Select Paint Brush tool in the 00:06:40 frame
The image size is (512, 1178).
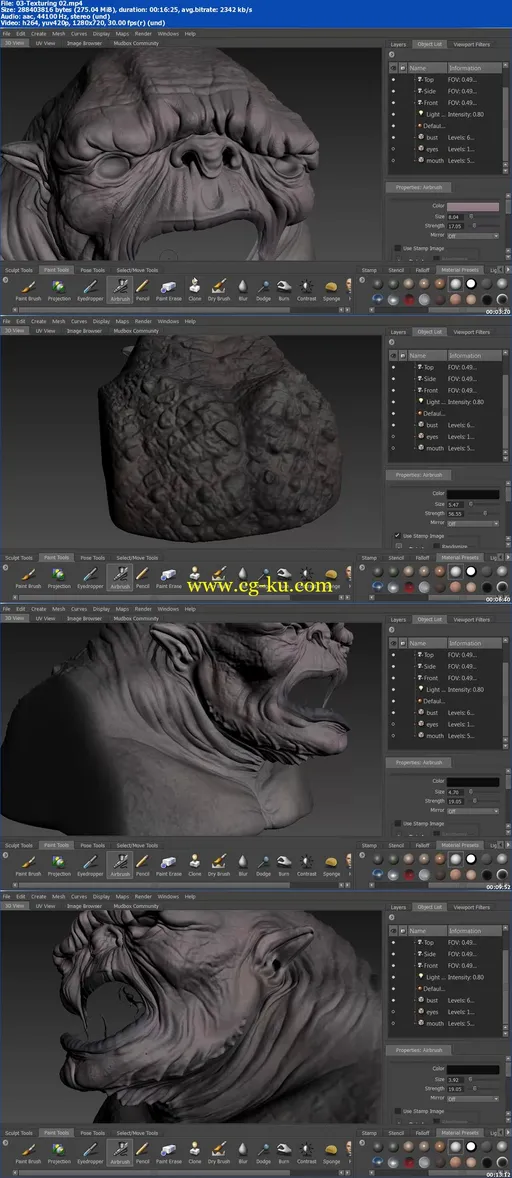29,577
